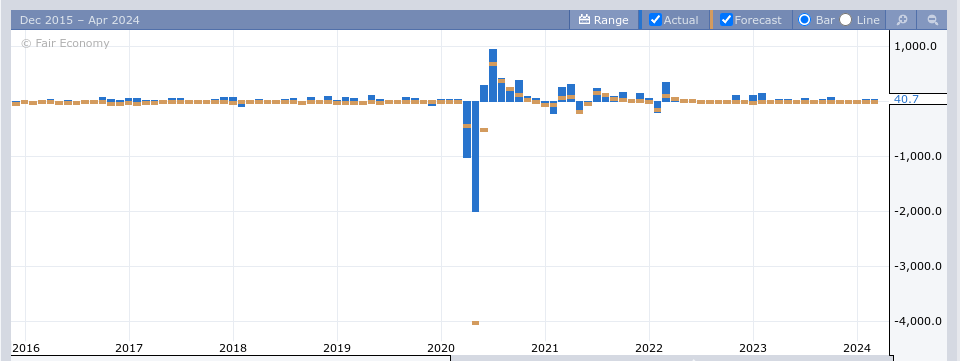Screen dimensions: 960x361
Task: Open the Range date picker
Action: click(604, 20)
